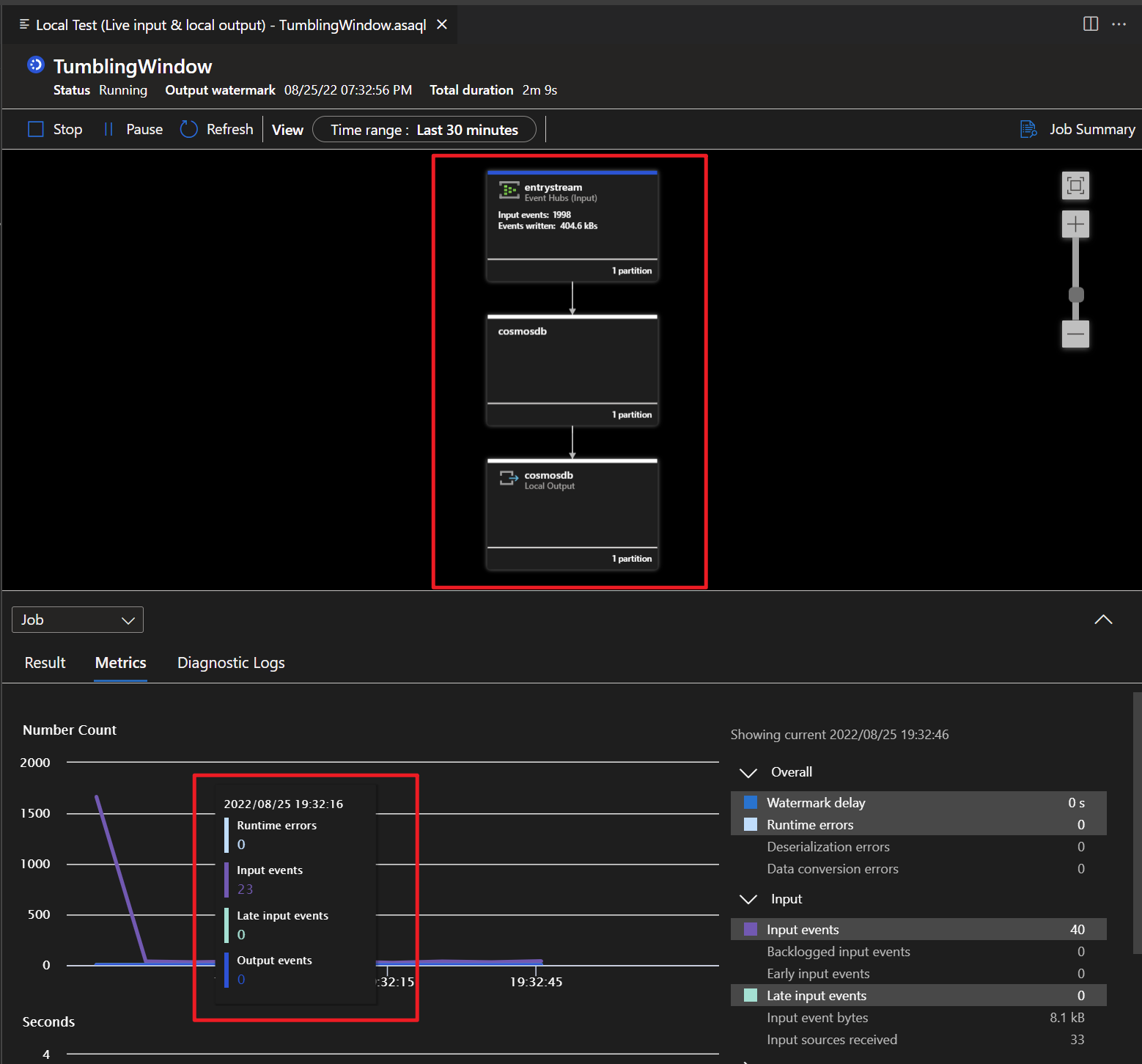
Task: Split the editor with the layout icon
Action: [1091, 24]
